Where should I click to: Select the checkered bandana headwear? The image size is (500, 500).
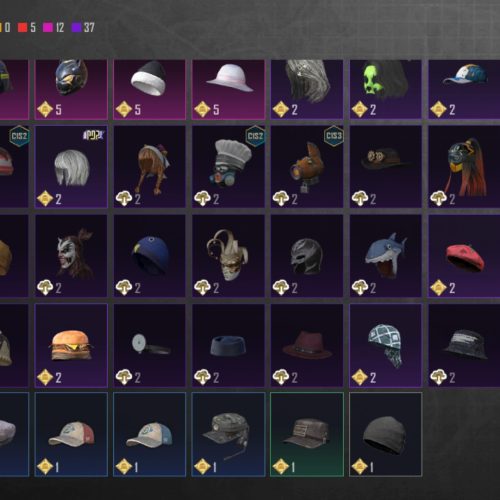tap(386, 345)
